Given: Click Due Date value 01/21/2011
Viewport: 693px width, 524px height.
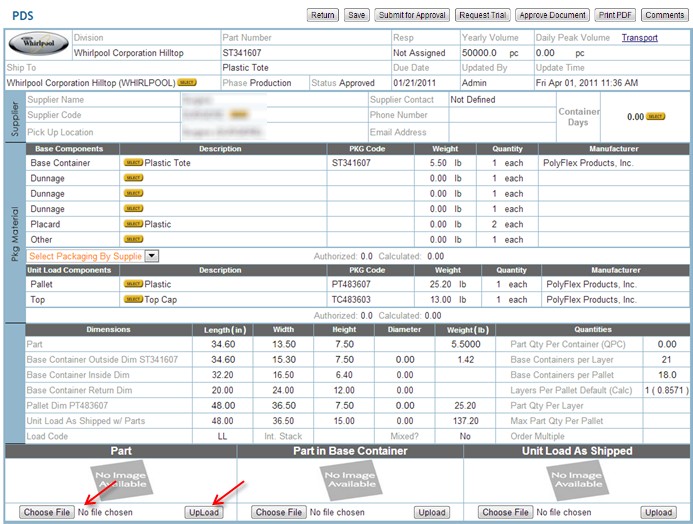Looking at the screenshot, I should tap(414, 83).
